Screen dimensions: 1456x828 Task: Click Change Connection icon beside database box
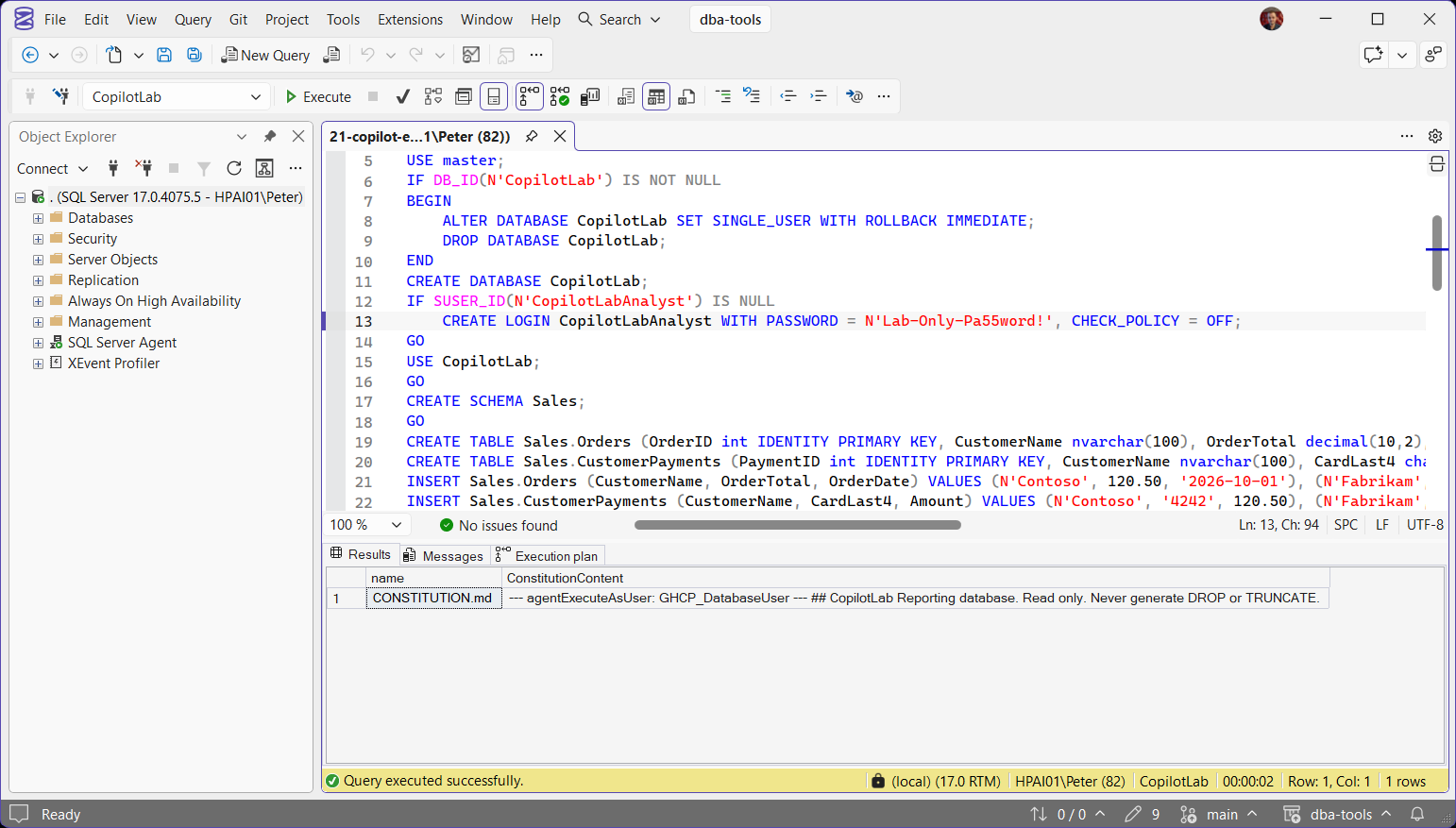61,96
